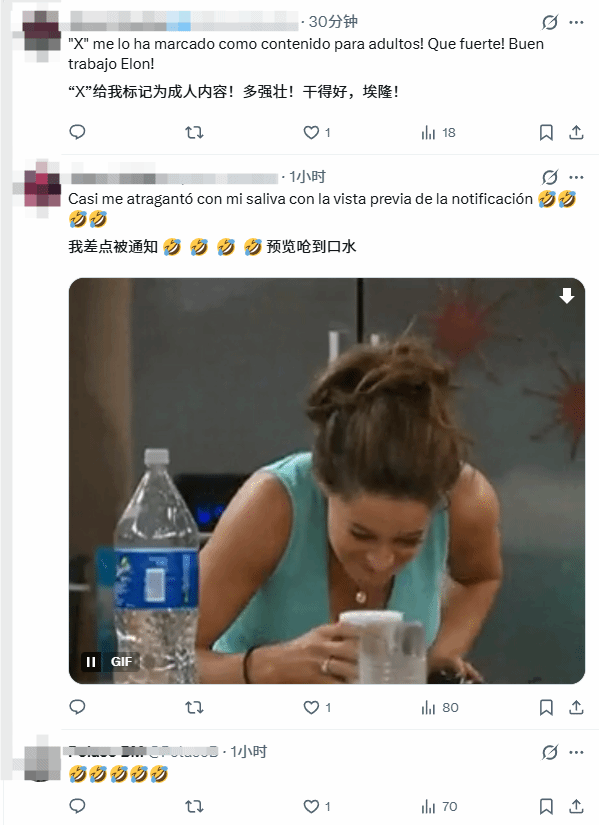599x825 pixels.
Task: Bookmark the 30分钟 post
Action: tap(546, 132)
